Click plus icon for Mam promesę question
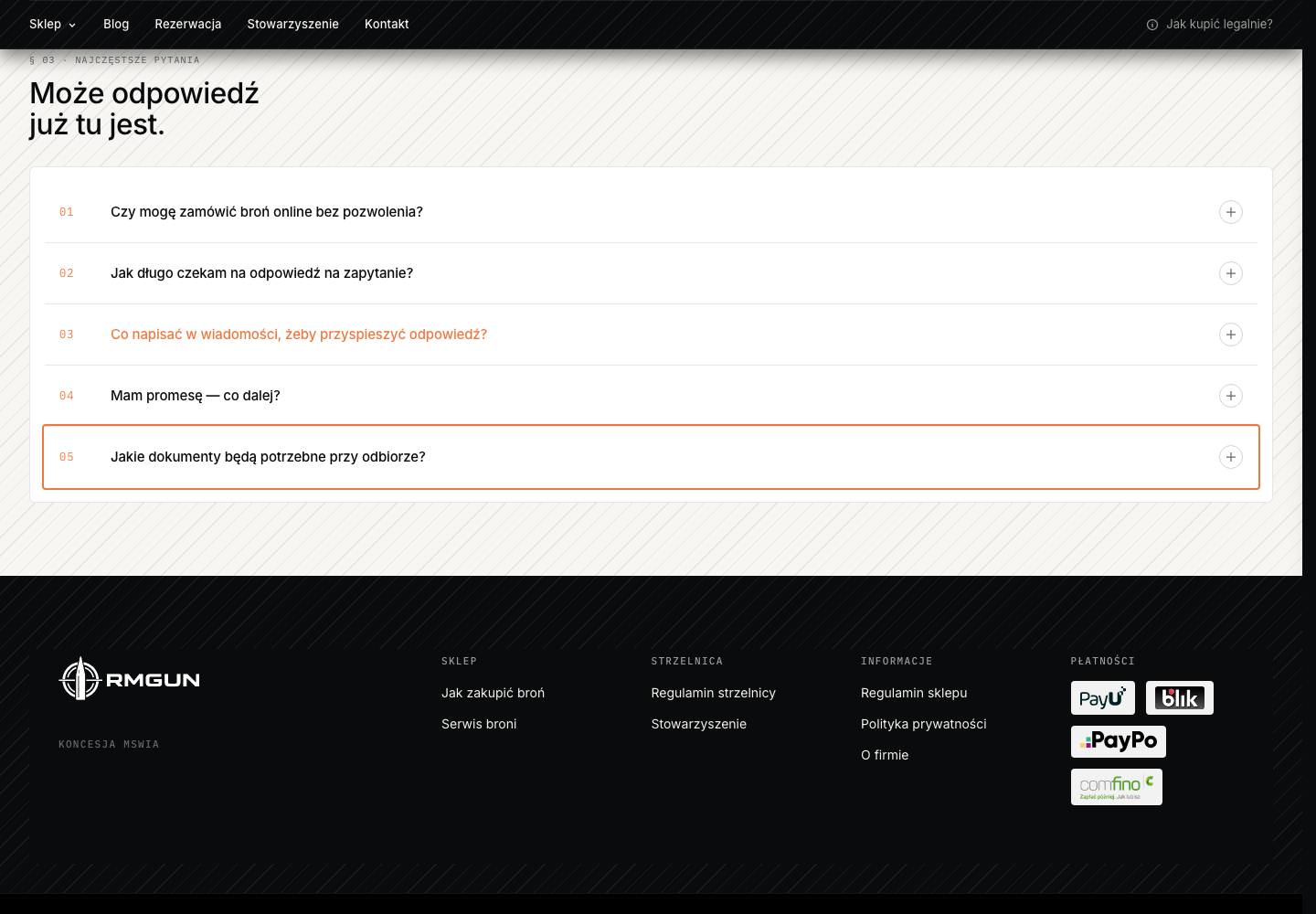The width and height of the screenshot is (1316, 914). click(1231, 396)
